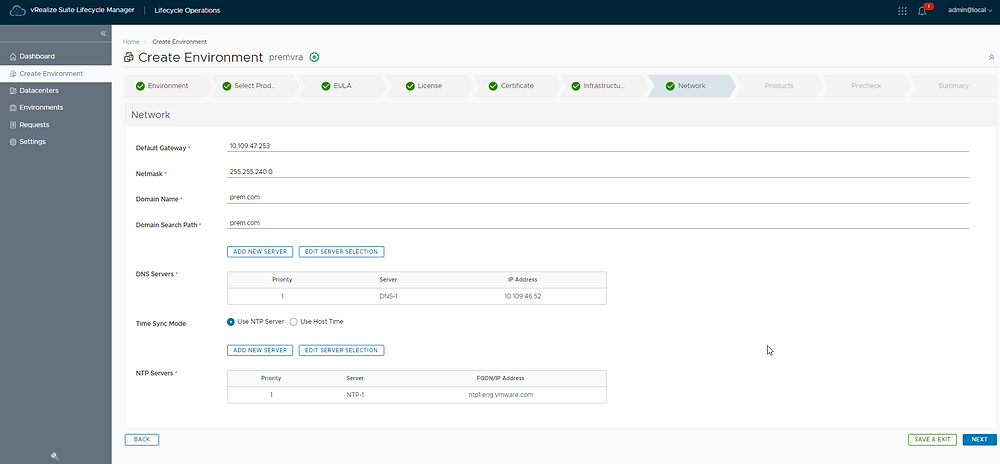The width and height of the screenshot is (1000, 464).
Task: Go to the License wizard step
Action: (x=429, y=86)
